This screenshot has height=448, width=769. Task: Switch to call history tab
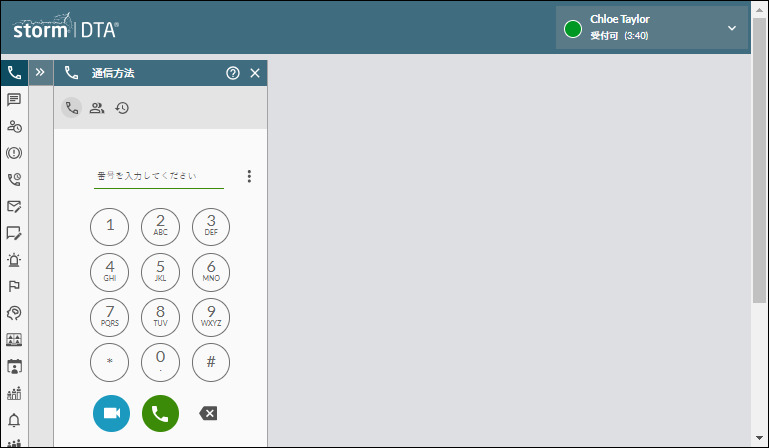122,108
